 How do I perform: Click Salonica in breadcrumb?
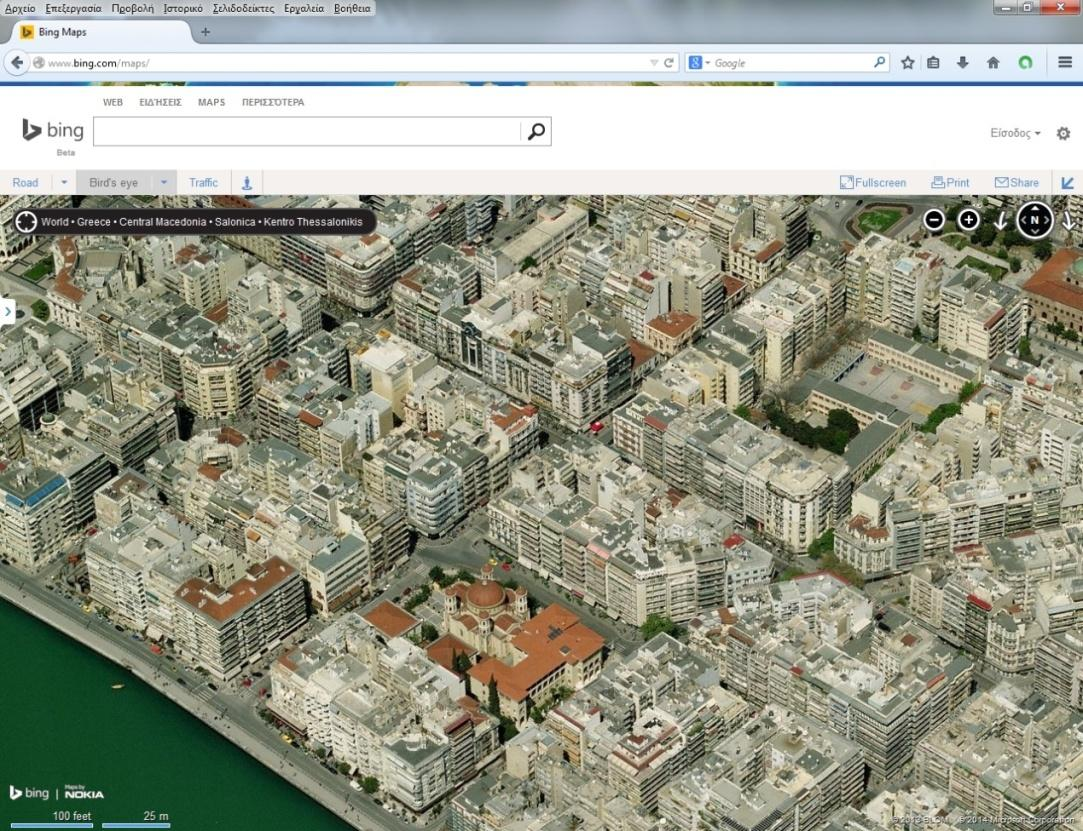click(235, 222)
